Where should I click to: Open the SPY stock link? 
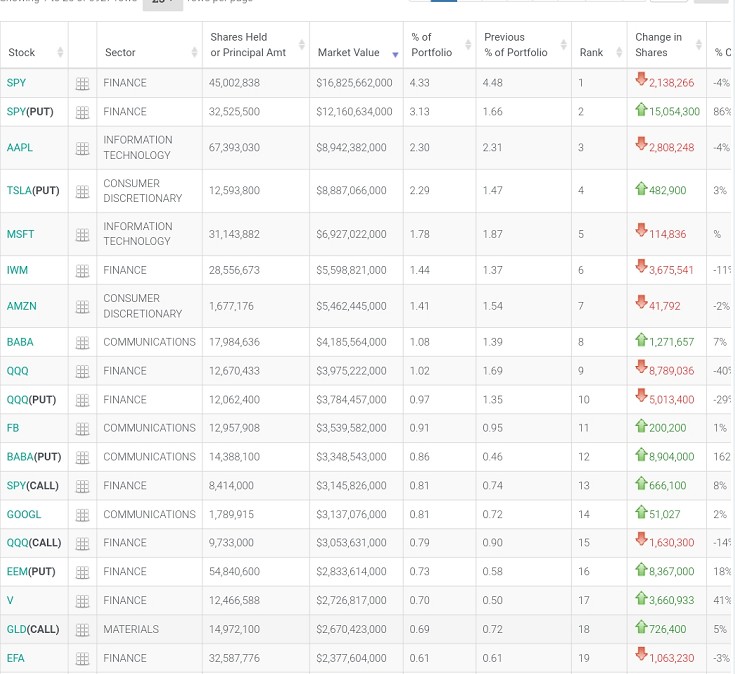point(16,83)
